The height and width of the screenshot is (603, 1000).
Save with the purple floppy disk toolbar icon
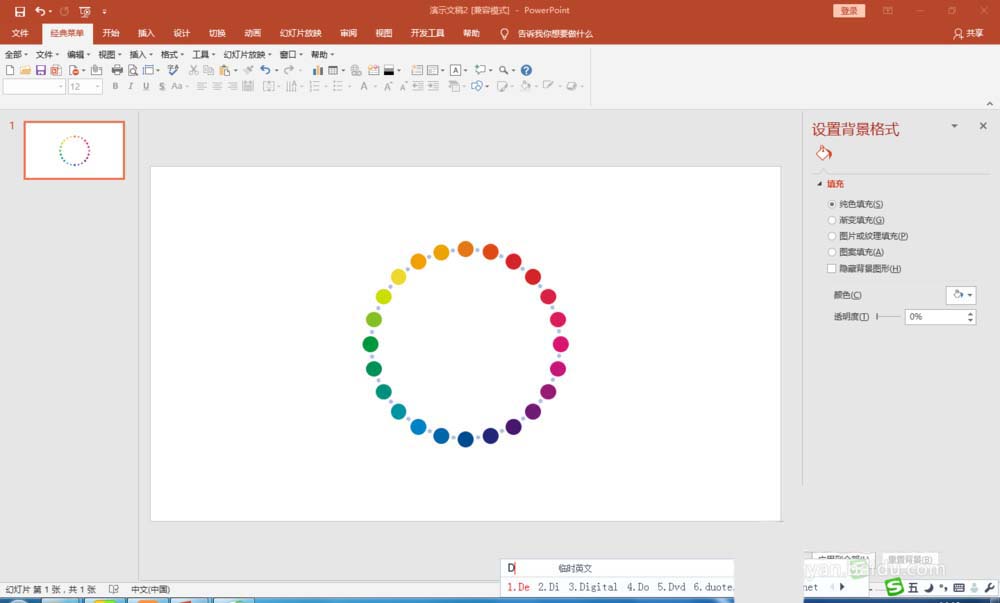click(41, 70)
